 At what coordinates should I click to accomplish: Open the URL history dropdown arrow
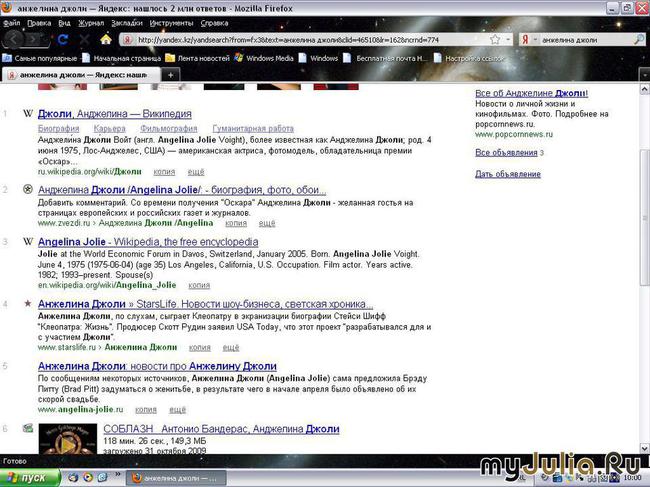click(508, 40)
